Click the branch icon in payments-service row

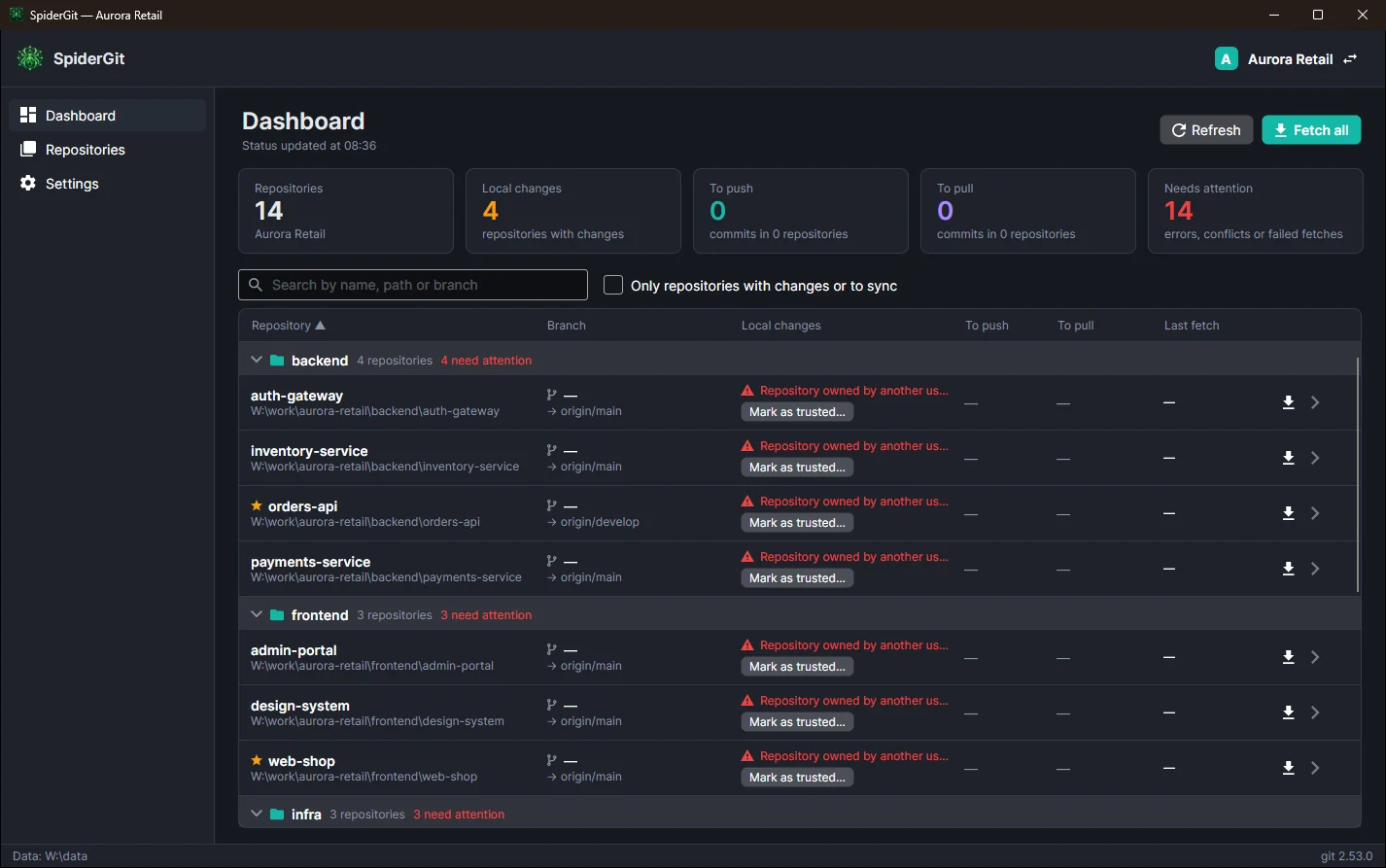[552, 561]
